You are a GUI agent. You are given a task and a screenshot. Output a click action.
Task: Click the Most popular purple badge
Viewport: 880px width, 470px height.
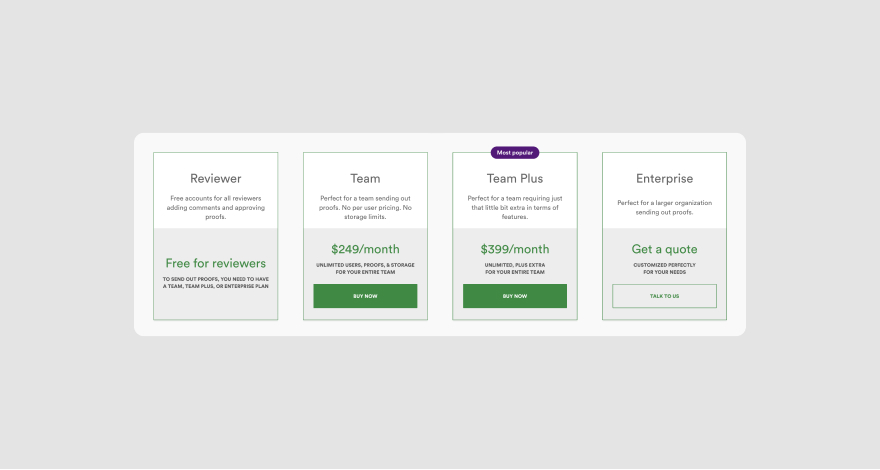click(x=515, y=153)
